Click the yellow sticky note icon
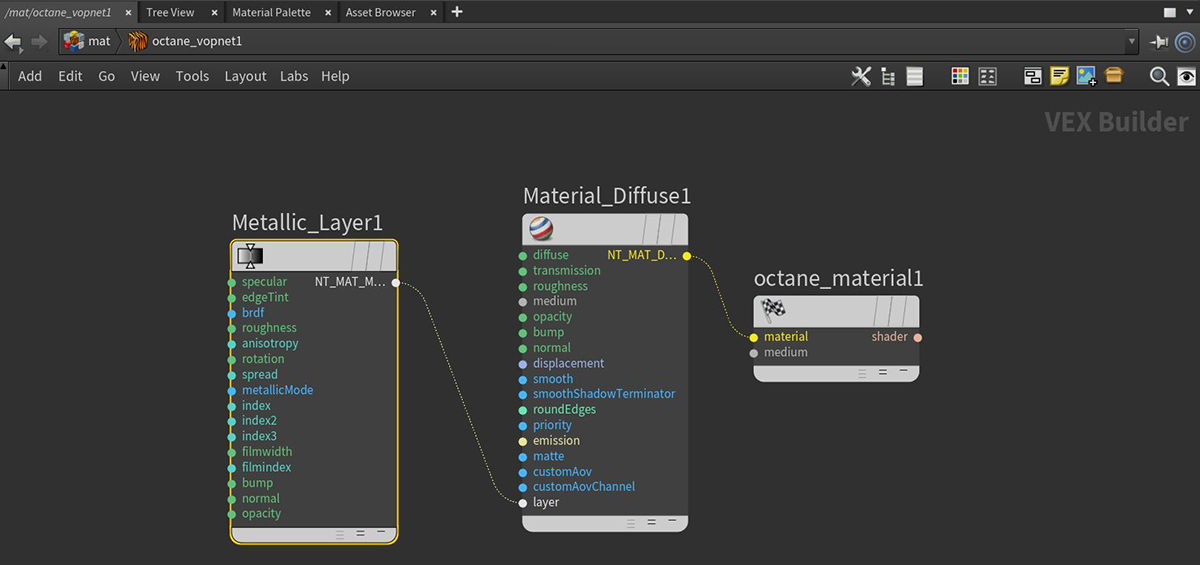 coord(1059,76)
